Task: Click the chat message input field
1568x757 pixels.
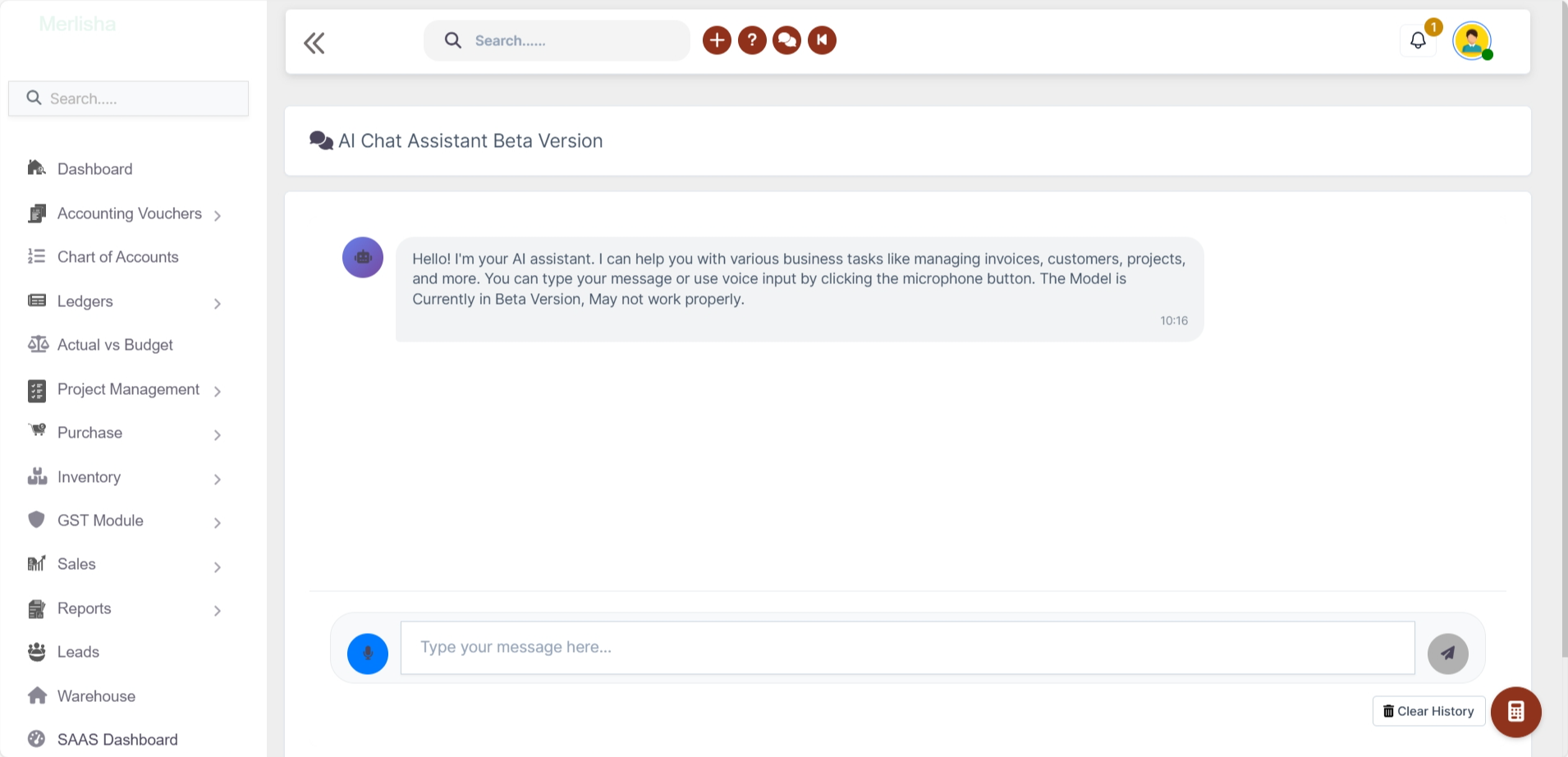Action: pos(907,648)
